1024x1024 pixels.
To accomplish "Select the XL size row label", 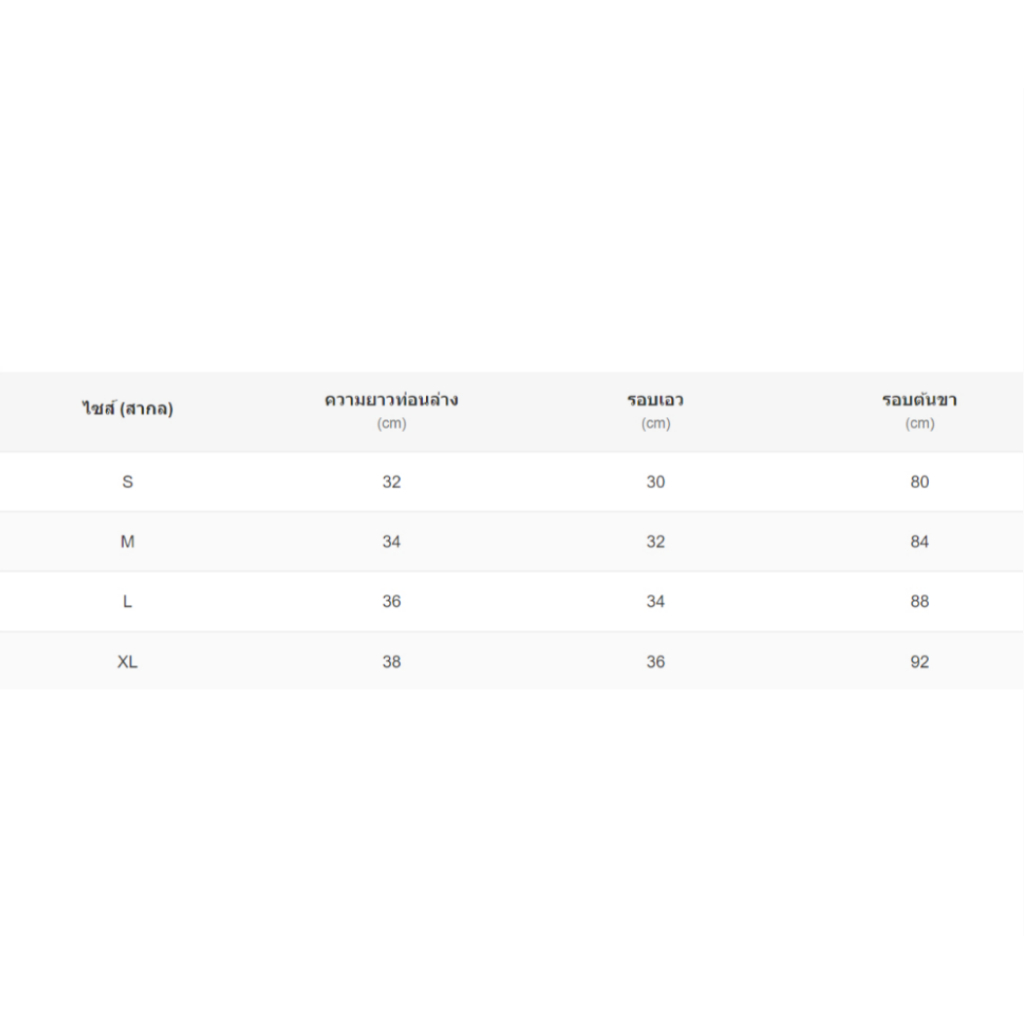I will 127,662.
